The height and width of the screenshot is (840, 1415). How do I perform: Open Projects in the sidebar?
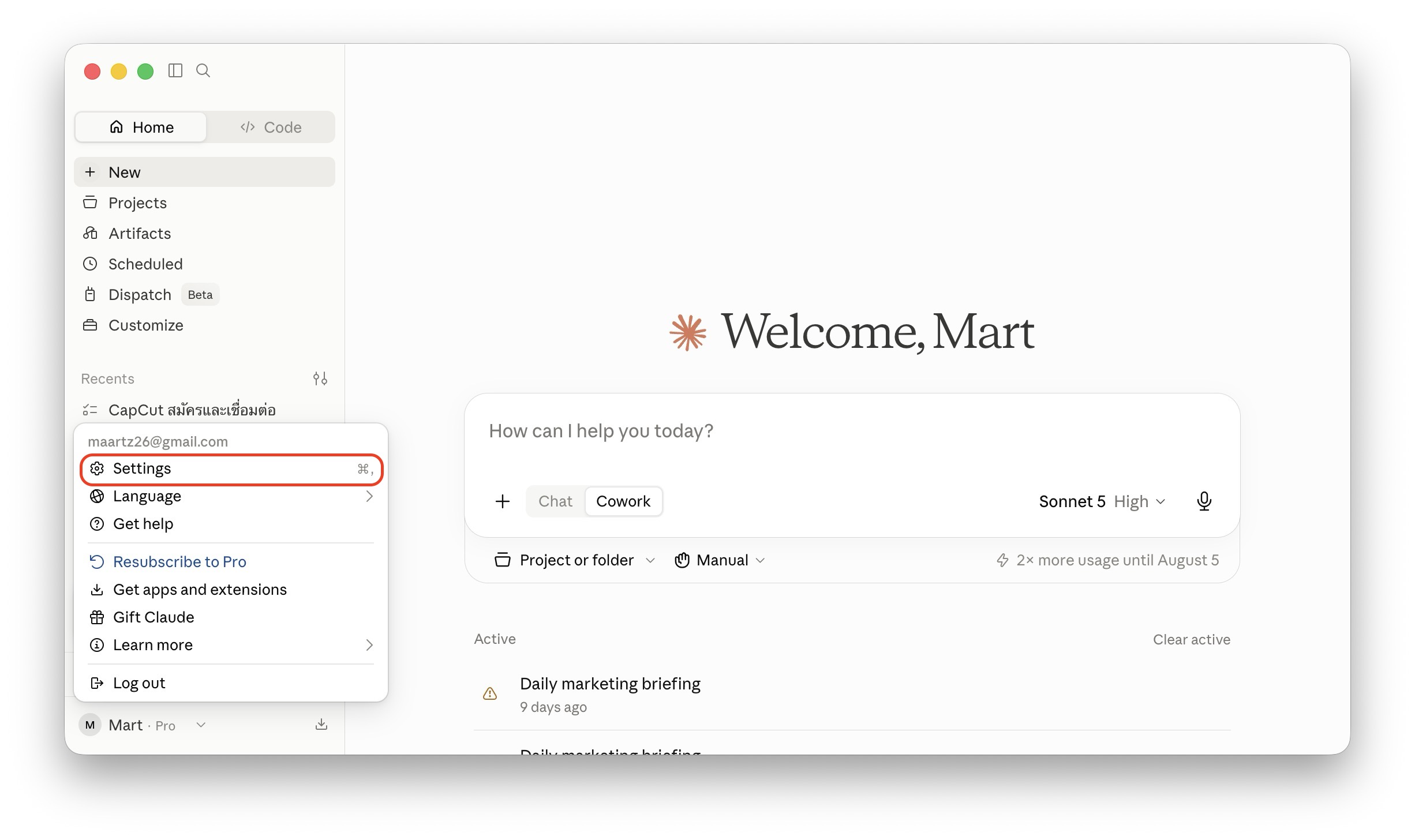(204, 203)
